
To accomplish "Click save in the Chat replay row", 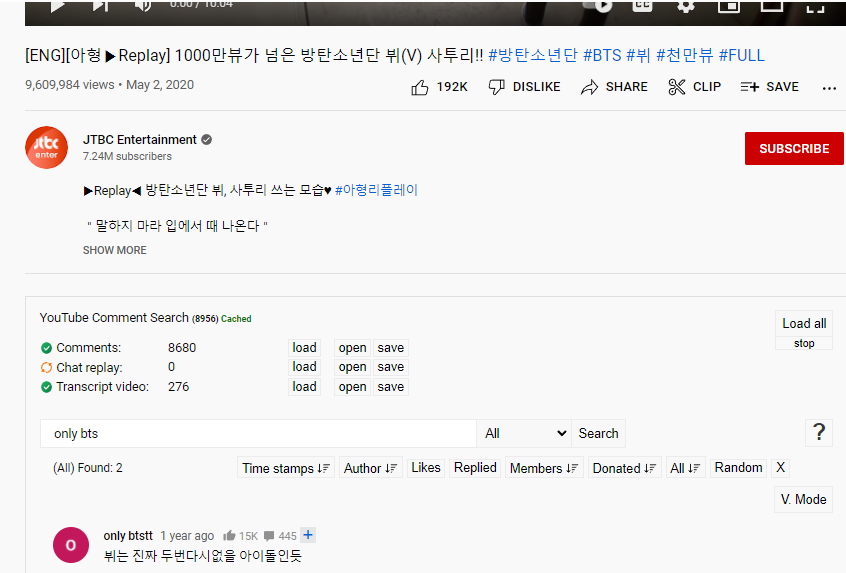I will coord(391,367).
